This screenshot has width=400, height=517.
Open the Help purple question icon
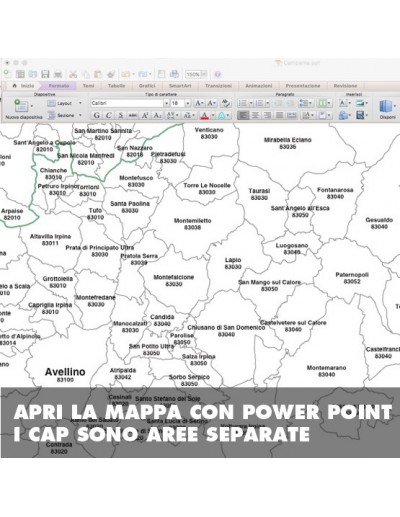click(218, 74)
